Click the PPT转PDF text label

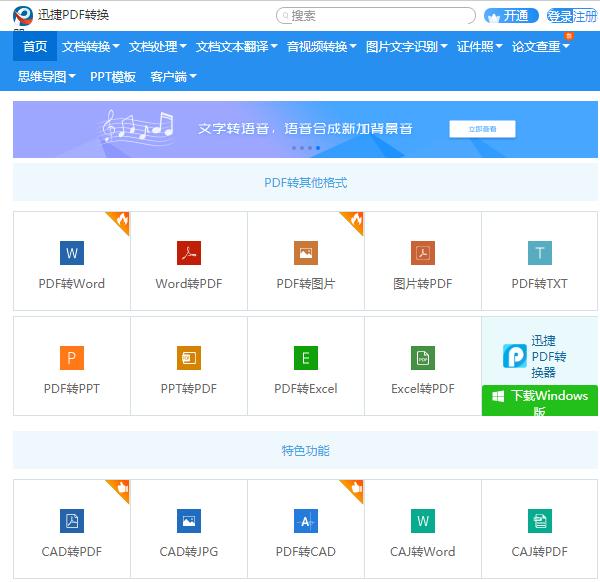(189, 388)
